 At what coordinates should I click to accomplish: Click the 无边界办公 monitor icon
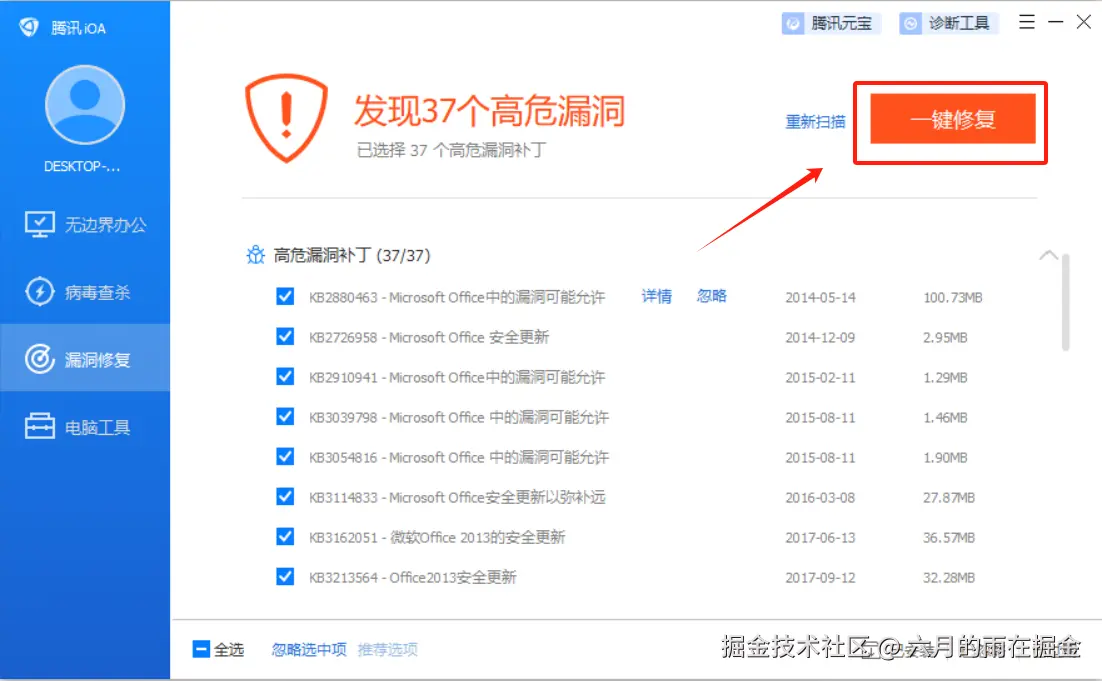(x=39, y=225)
